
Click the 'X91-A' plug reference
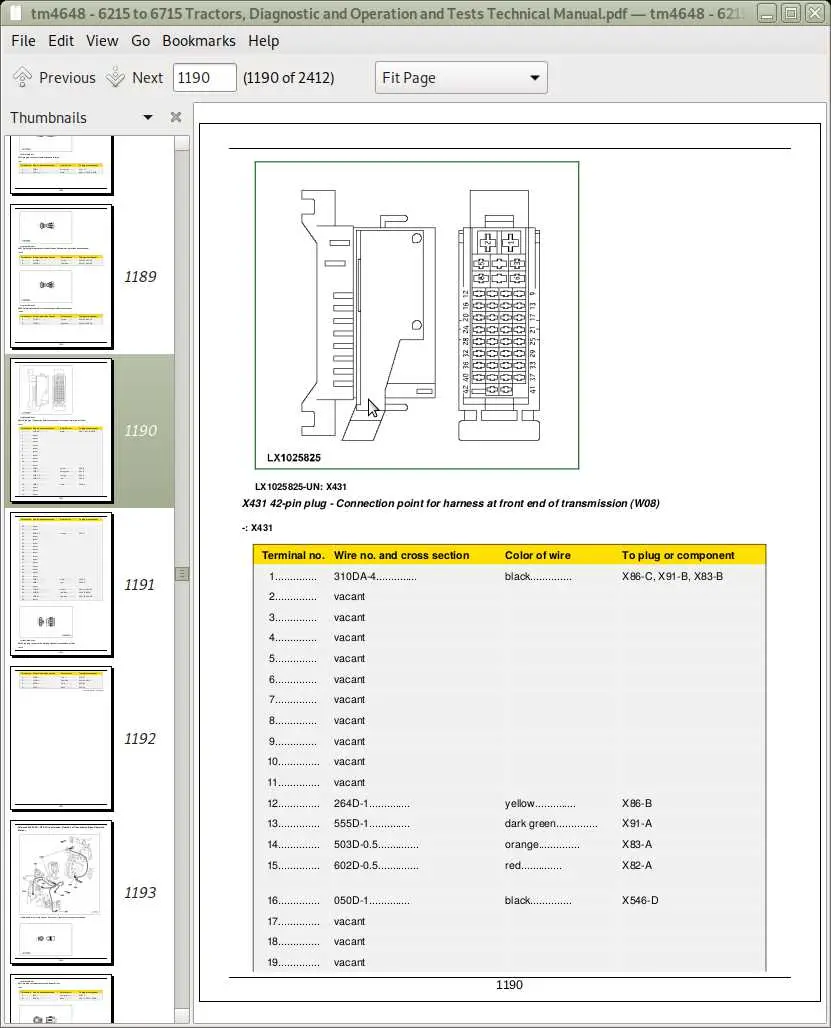click(x=637, y=823)
